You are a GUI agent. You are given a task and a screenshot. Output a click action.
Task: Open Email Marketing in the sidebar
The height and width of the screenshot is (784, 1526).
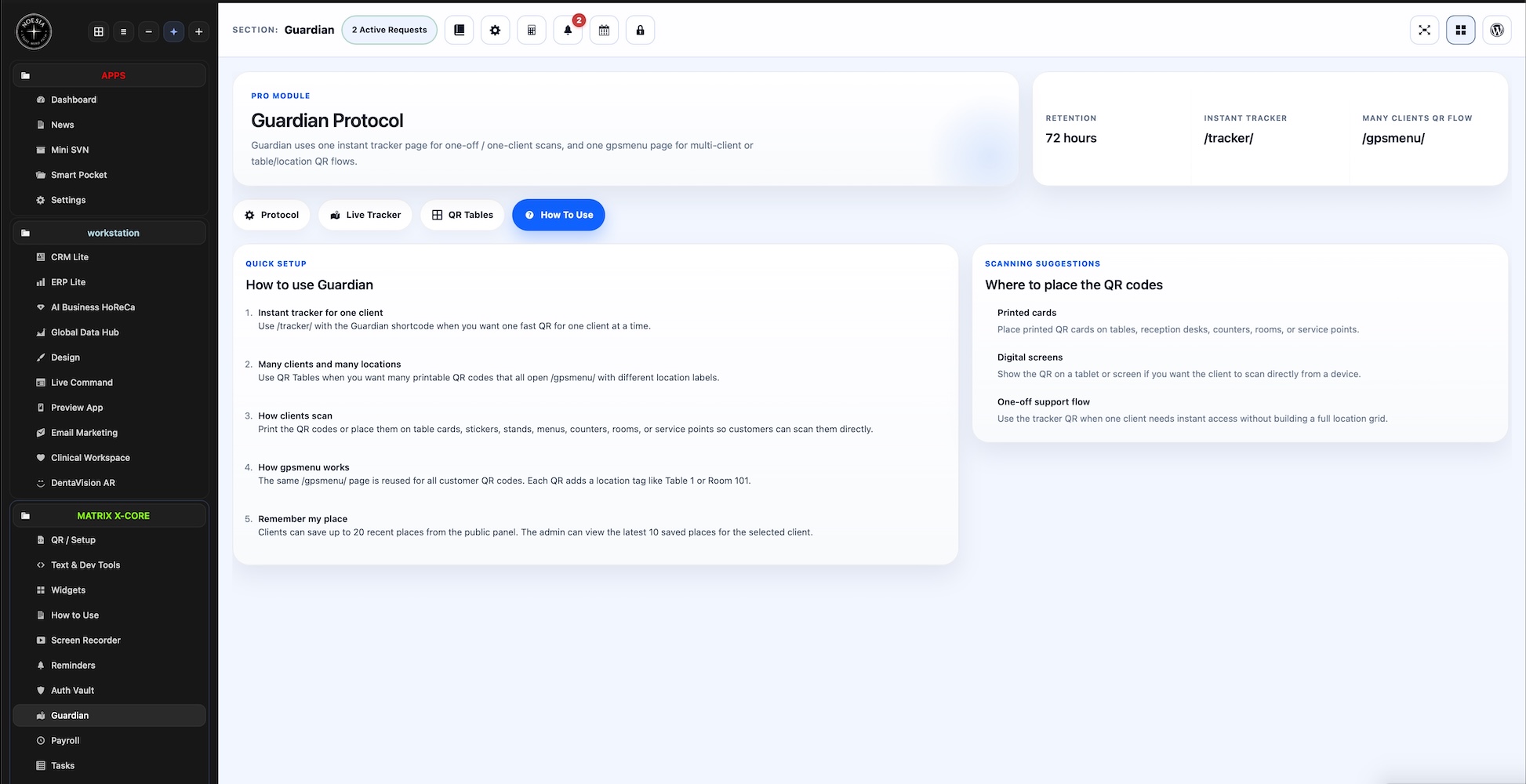pyautogui.click(x=110, y=433)
